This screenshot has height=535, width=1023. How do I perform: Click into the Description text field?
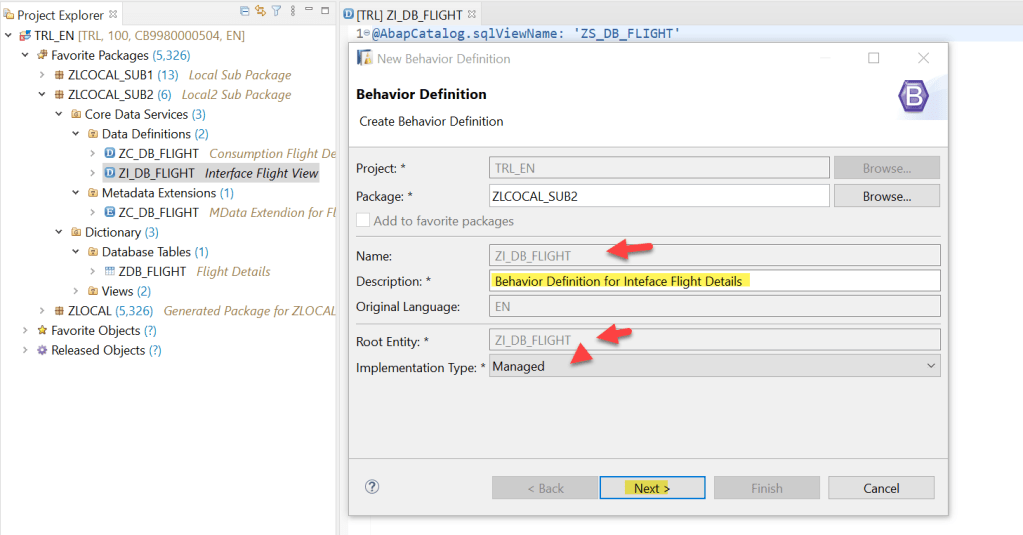click(x=715, y=281)
